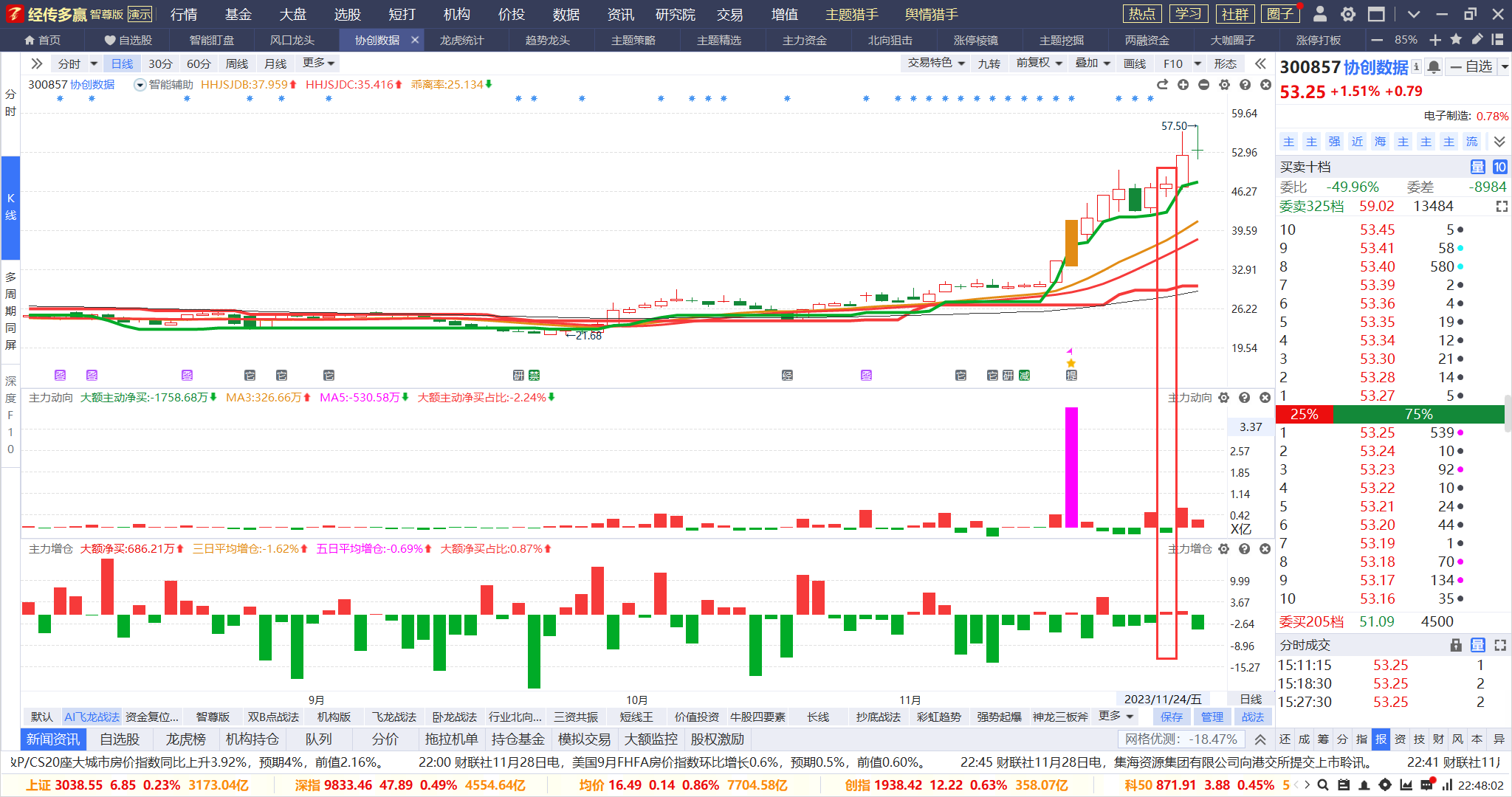
Task: Open the settings gear in title bar
Action: click(1348, 14)
